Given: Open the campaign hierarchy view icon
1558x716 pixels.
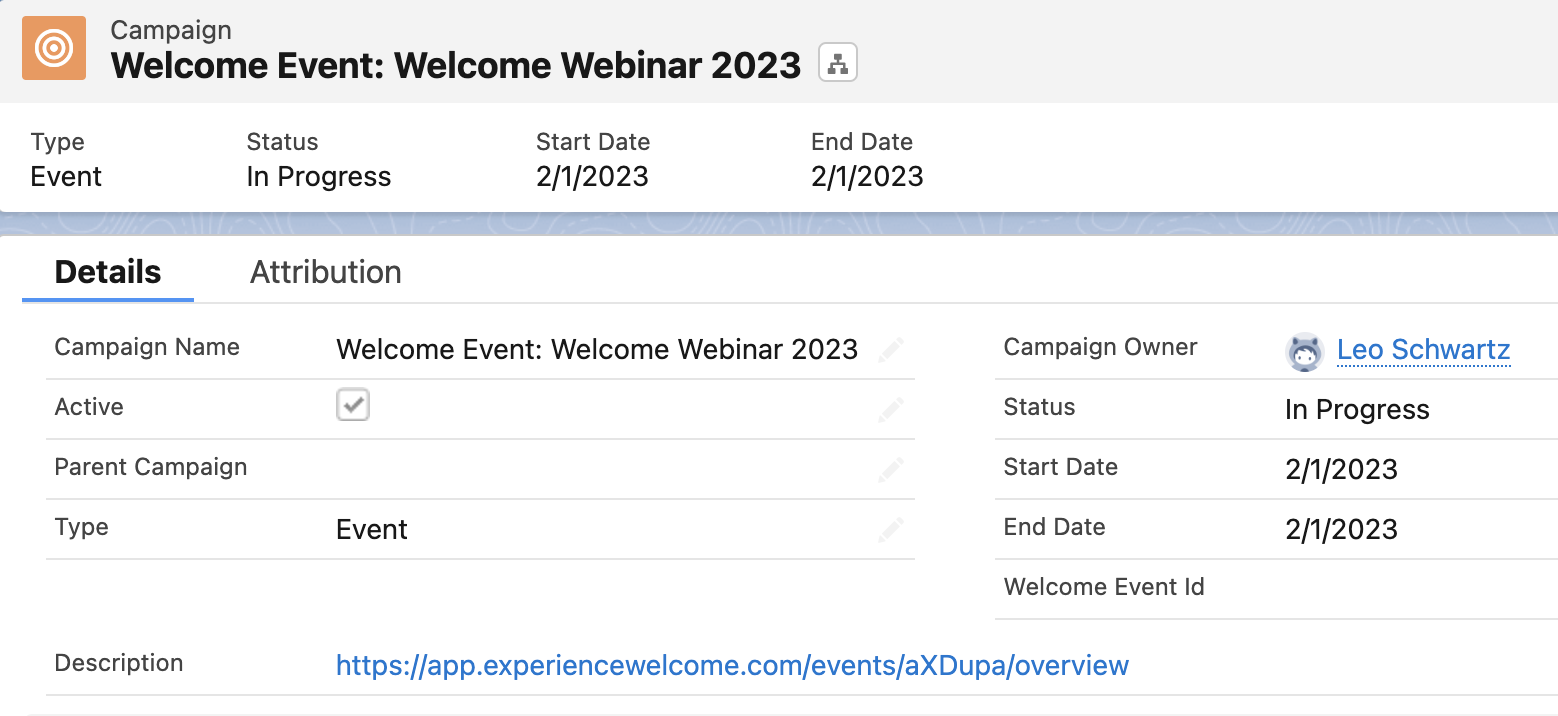Looking at the screenshot, I should 838,63.
